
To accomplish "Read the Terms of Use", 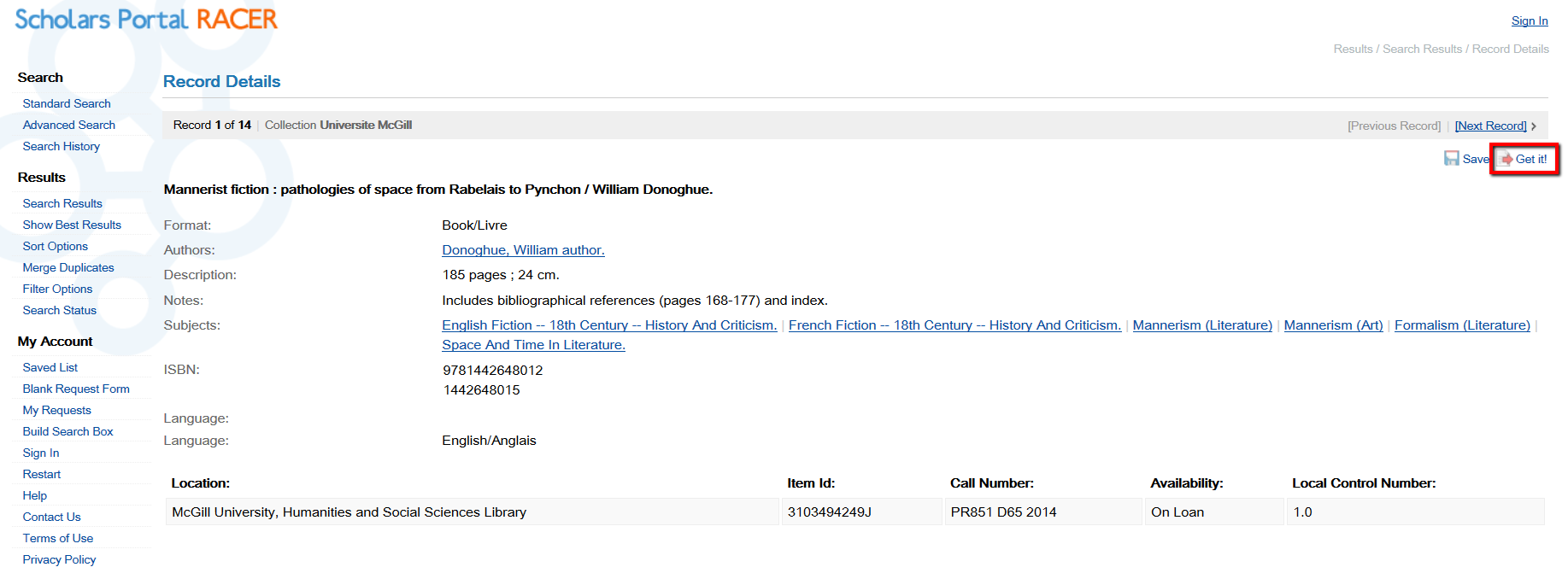I will click(x=58, y=538).
